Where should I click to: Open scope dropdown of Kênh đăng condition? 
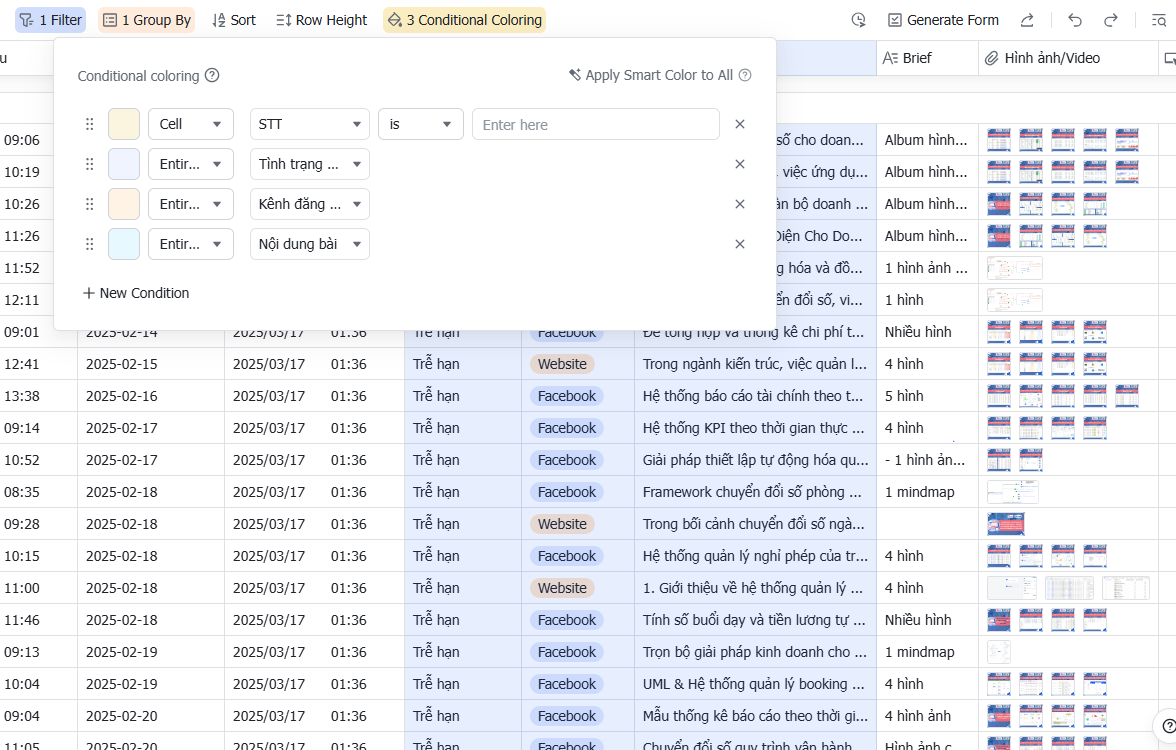pos(191,204)
